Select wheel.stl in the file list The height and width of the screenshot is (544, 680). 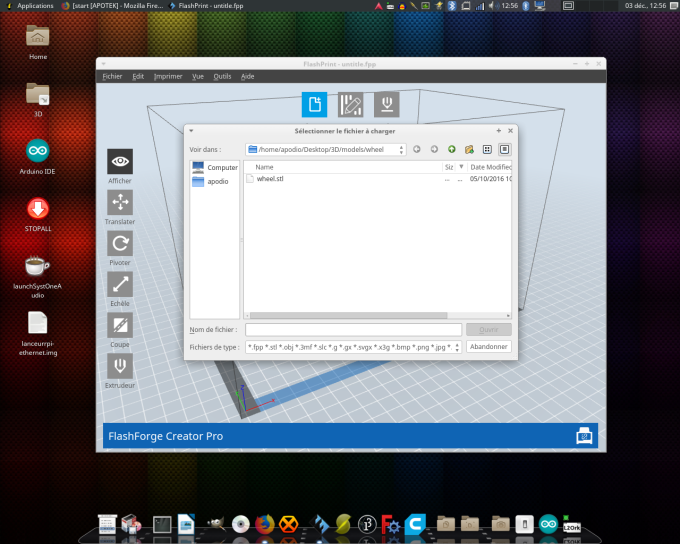[x=270, y=178]
